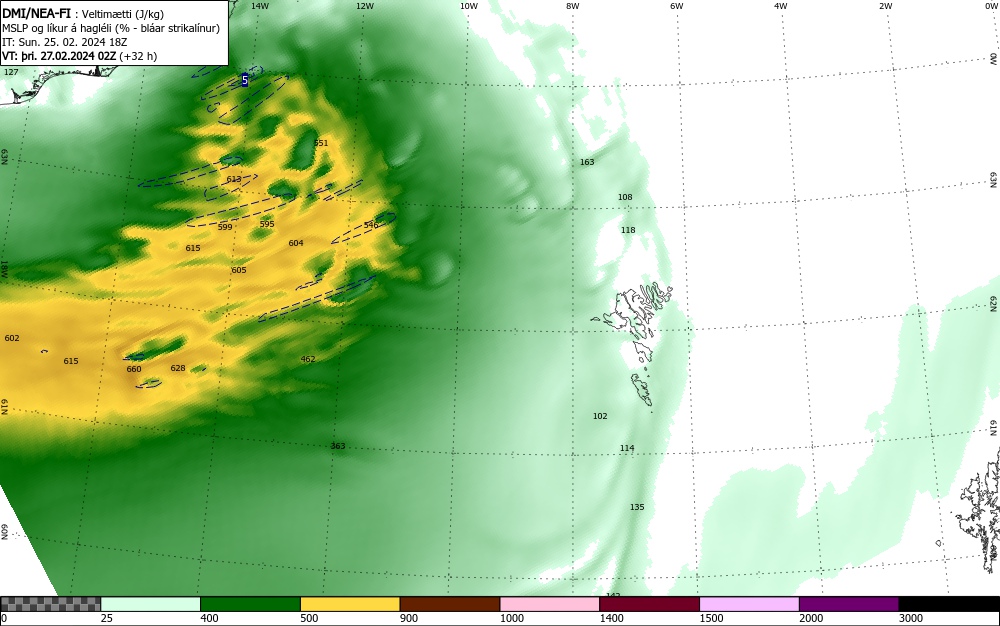Click the 660 value on the map
Screen dimensions: 1000x626
coord(134,369)
